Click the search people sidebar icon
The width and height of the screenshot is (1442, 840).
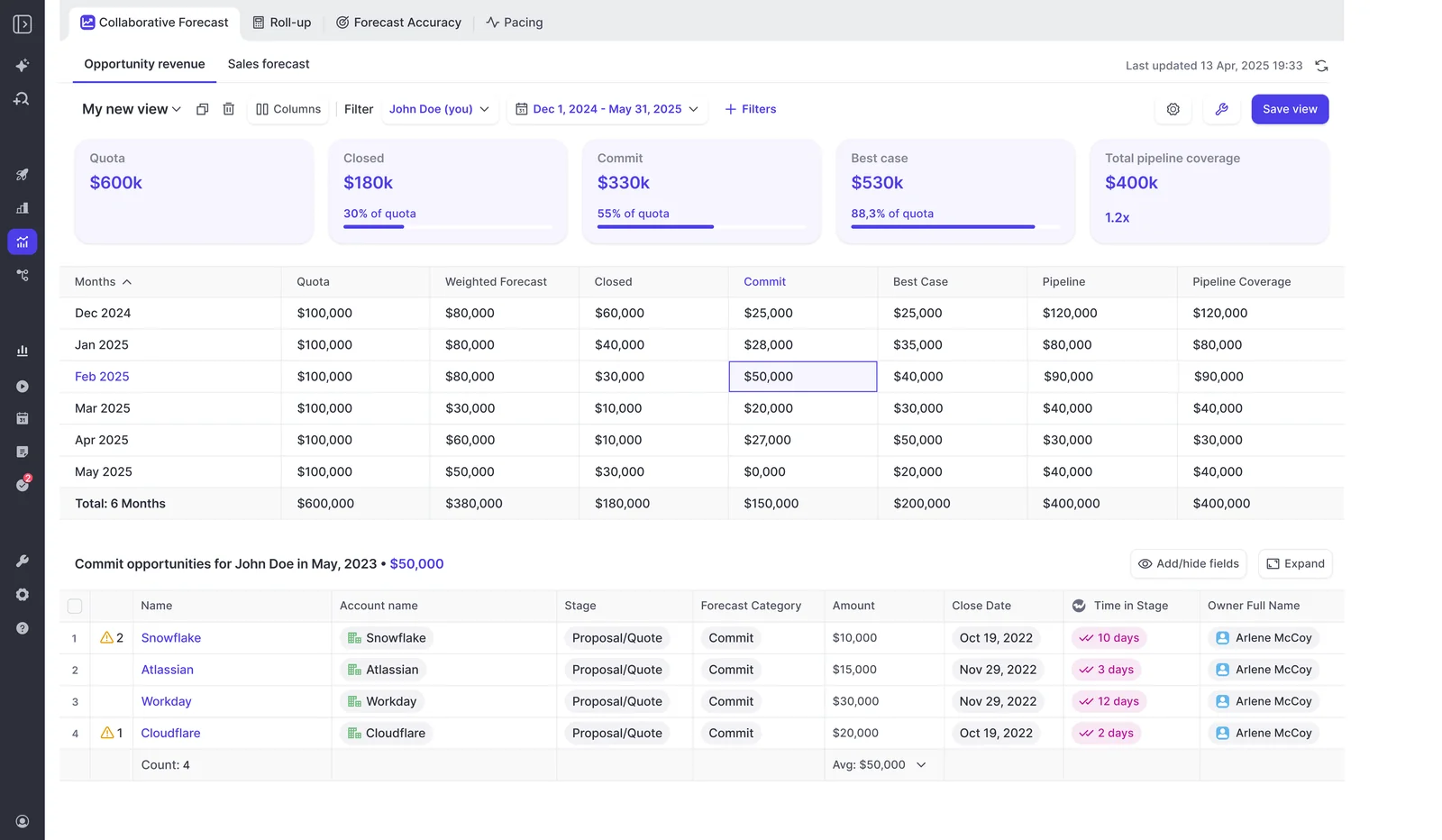click(23, 98)
